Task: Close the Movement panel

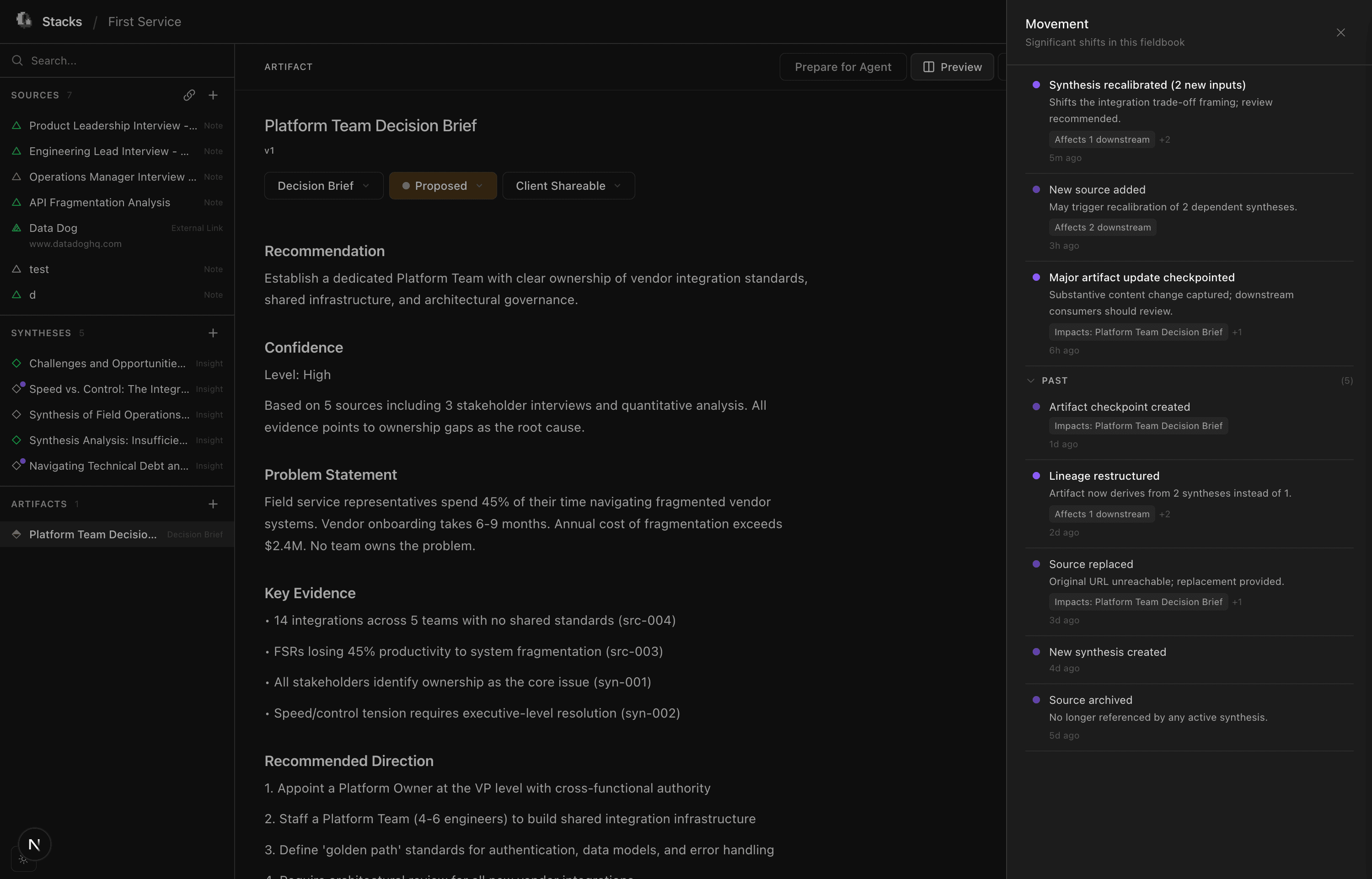Action: click(1340, 32)
